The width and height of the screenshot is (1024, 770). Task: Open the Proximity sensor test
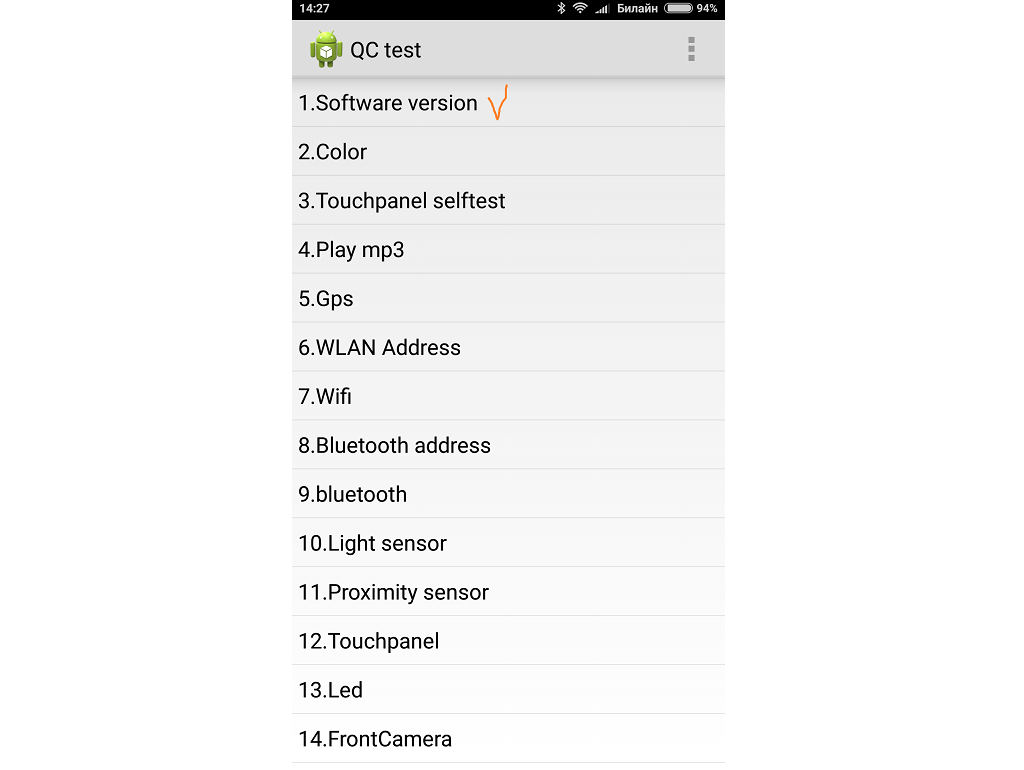[394, 593]
